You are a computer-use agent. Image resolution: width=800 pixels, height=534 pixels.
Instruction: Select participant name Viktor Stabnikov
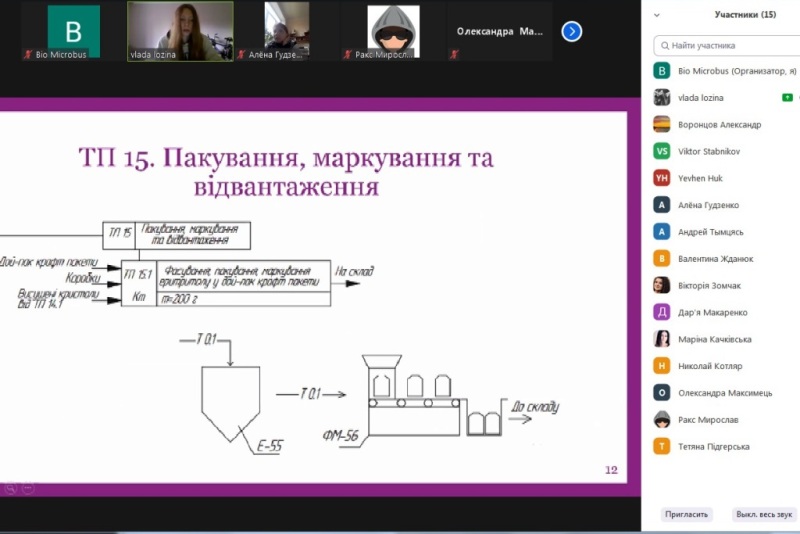(x=709, y=151)
